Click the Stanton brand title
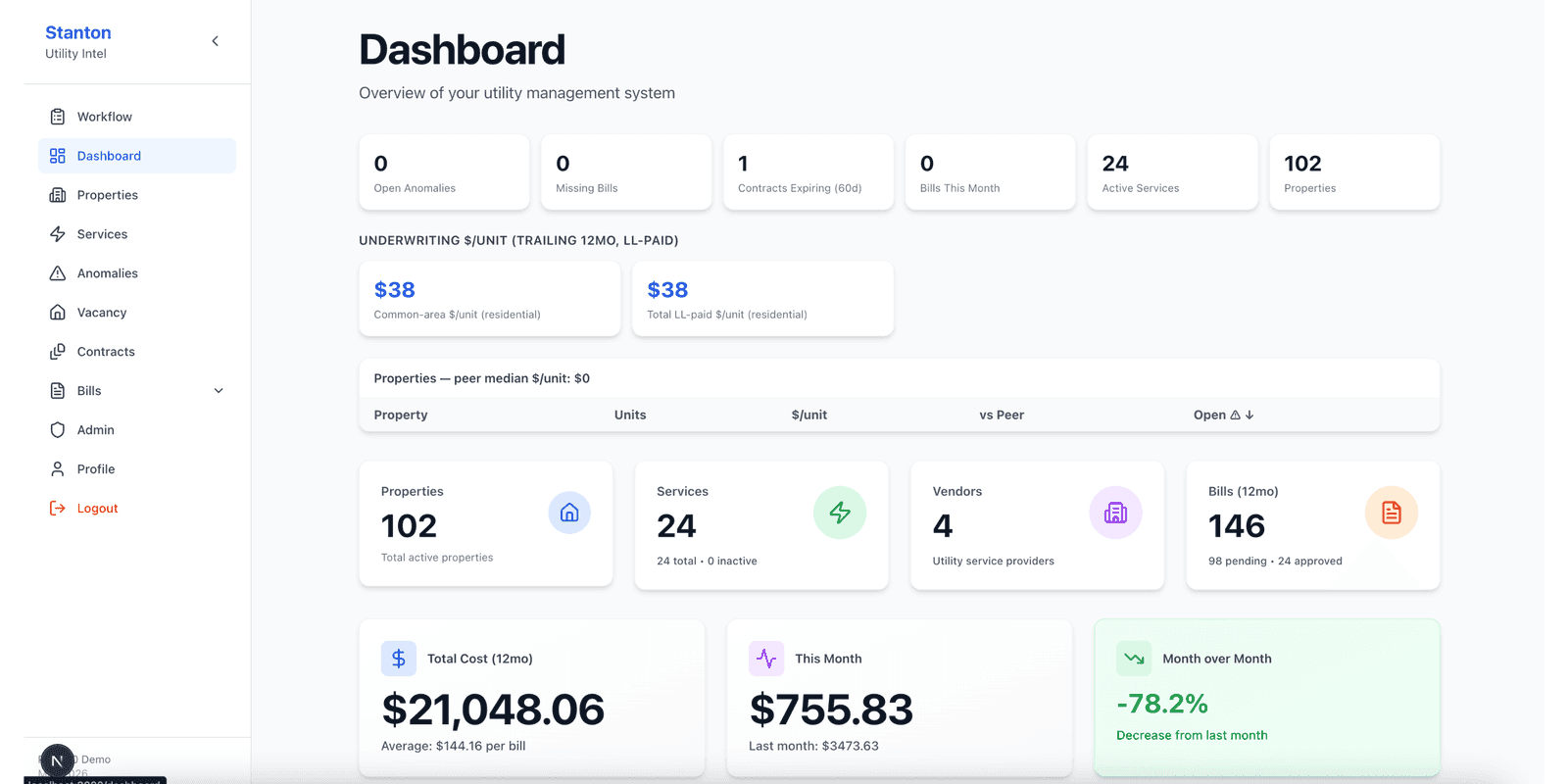This screenshot has height=784, width=1568. pos(78,32)
